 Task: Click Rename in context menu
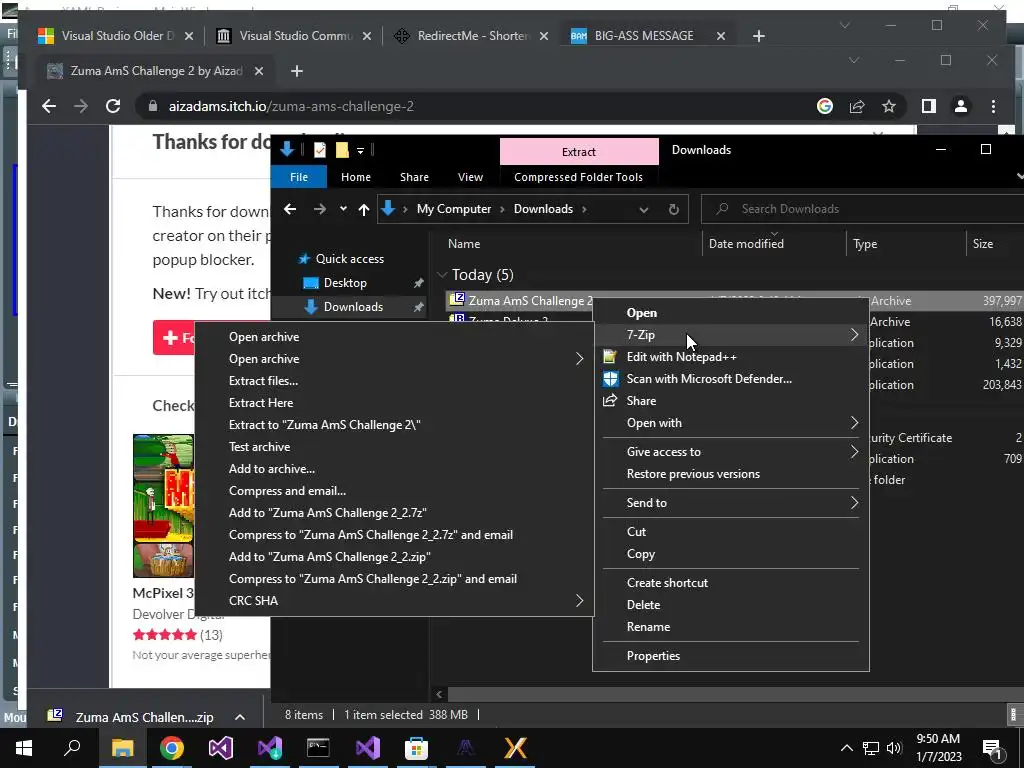731,627
